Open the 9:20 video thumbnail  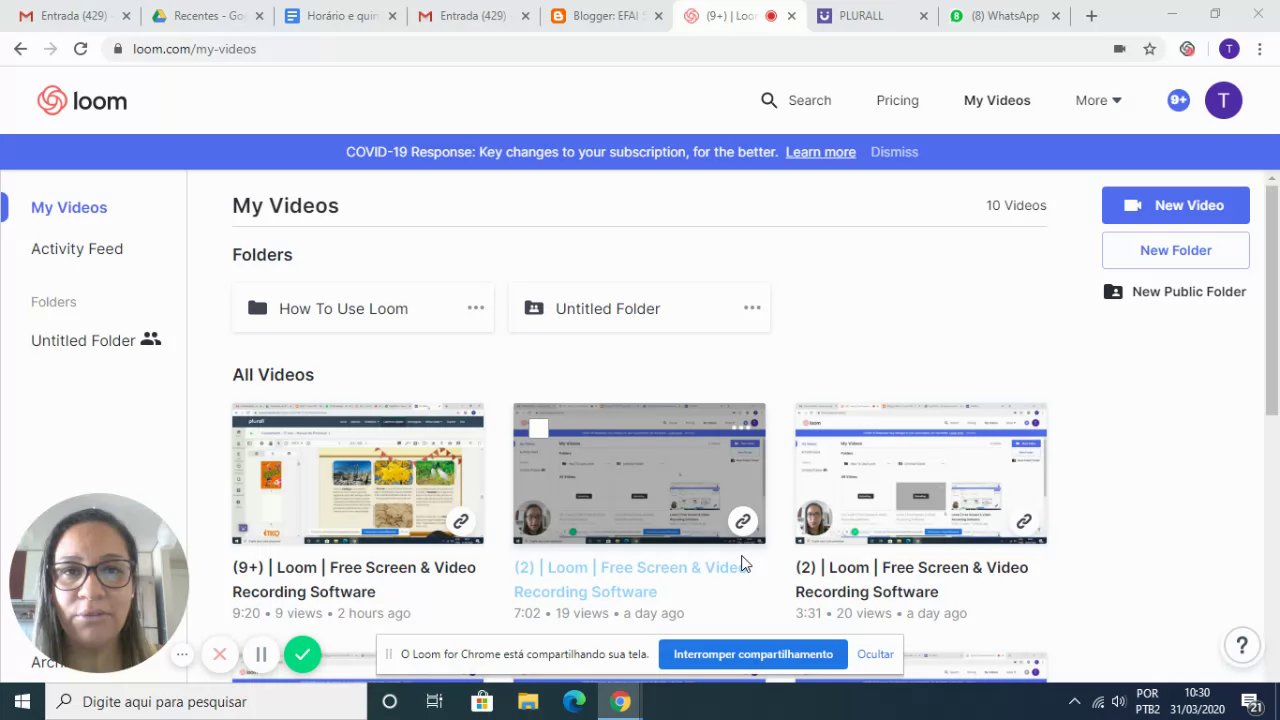tap(358, 474)
